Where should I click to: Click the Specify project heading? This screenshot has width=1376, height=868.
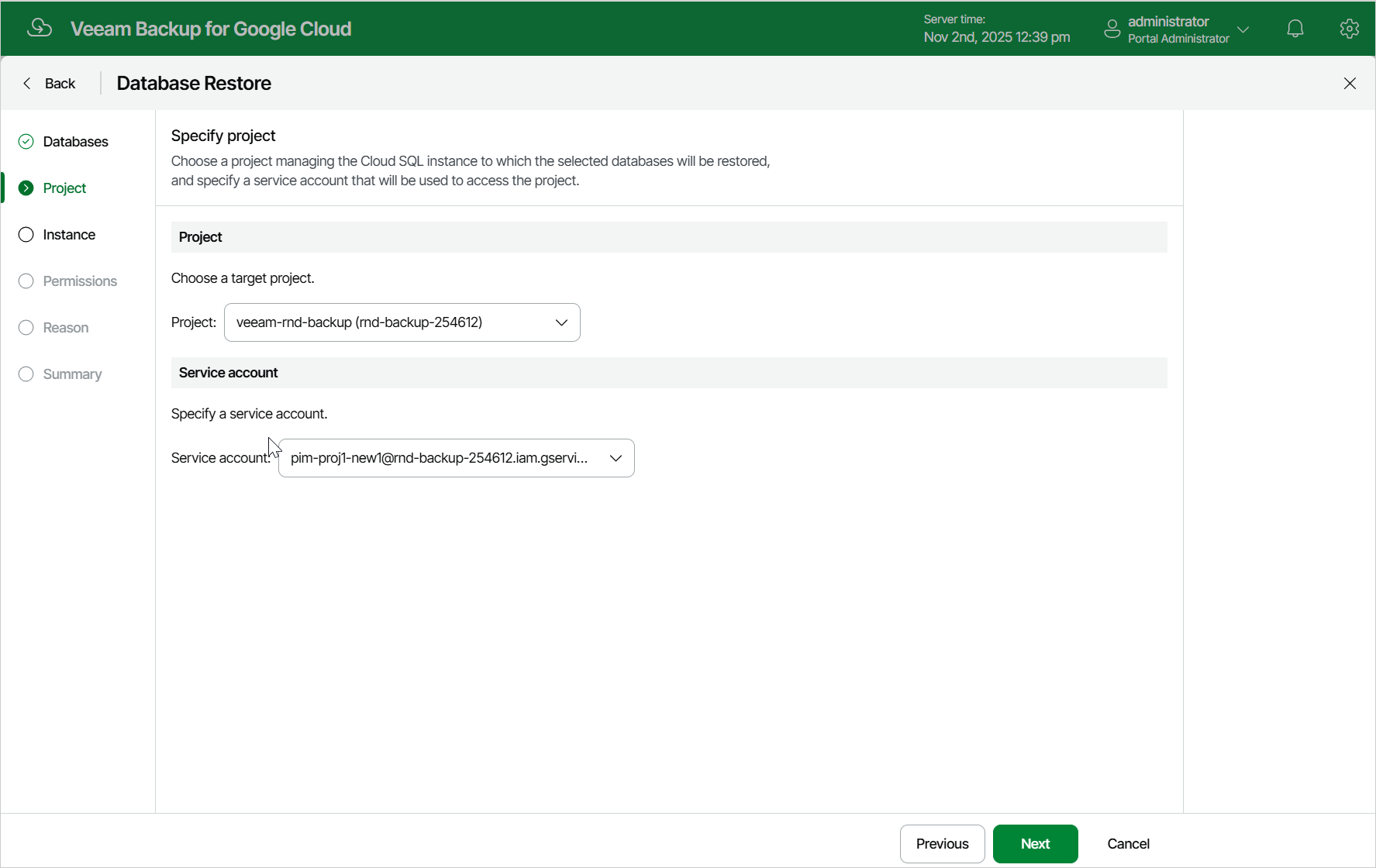point(223,136)
